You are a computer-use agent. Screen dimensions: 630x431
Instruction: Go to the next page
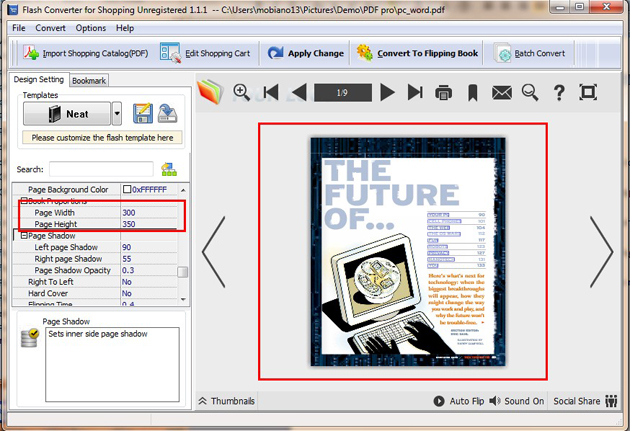[387, 92]
